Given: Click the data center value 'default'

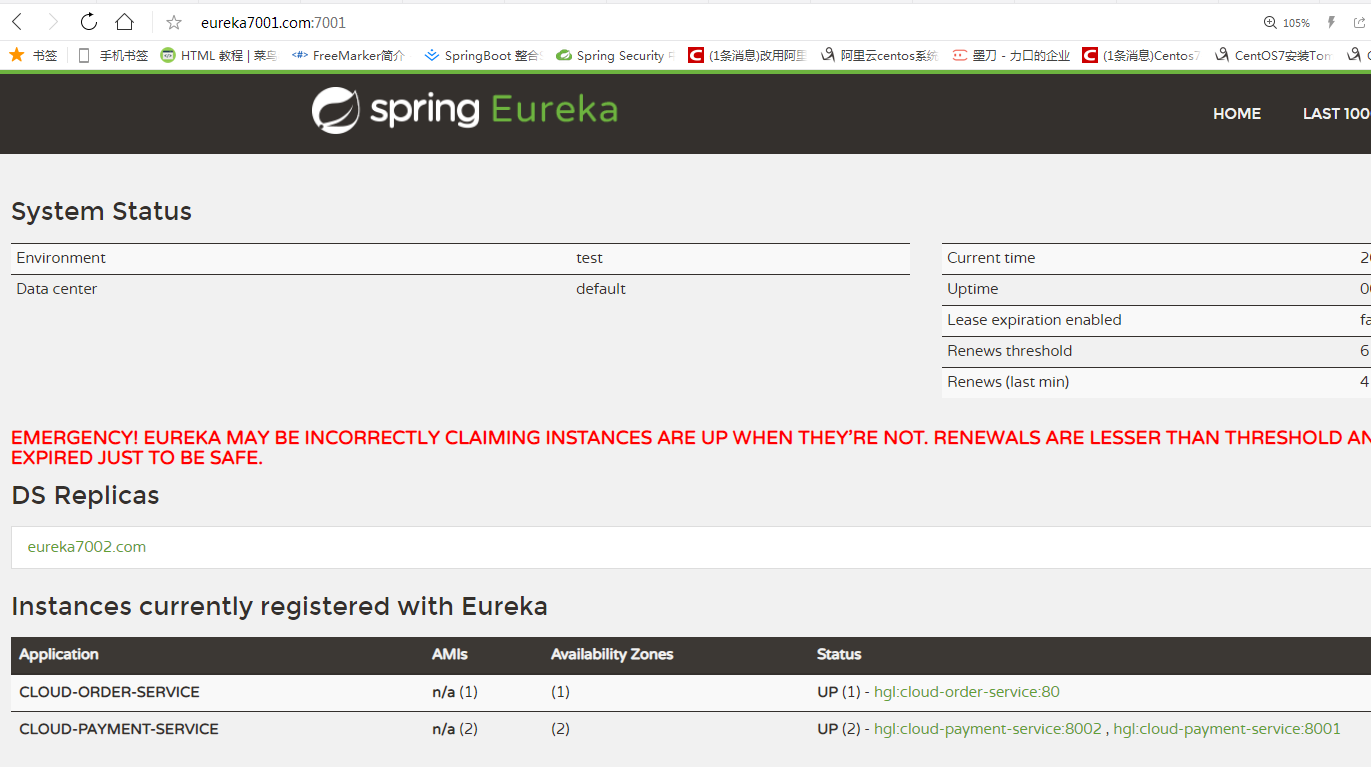Looking at the screenshot, I should [x=601, y=289].
